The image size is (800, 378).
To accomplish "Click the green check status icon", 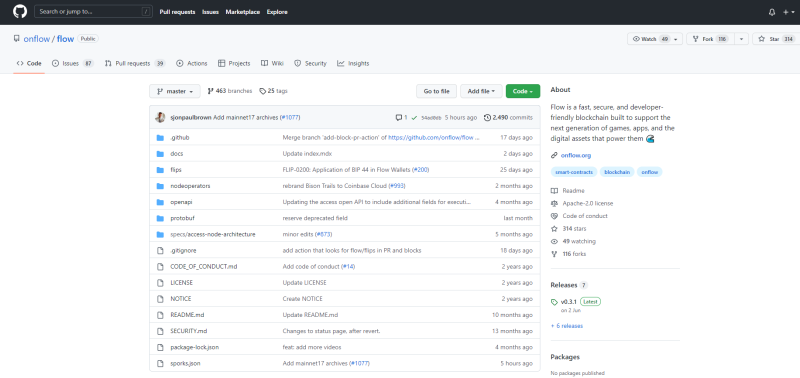I will pos(414,117).
